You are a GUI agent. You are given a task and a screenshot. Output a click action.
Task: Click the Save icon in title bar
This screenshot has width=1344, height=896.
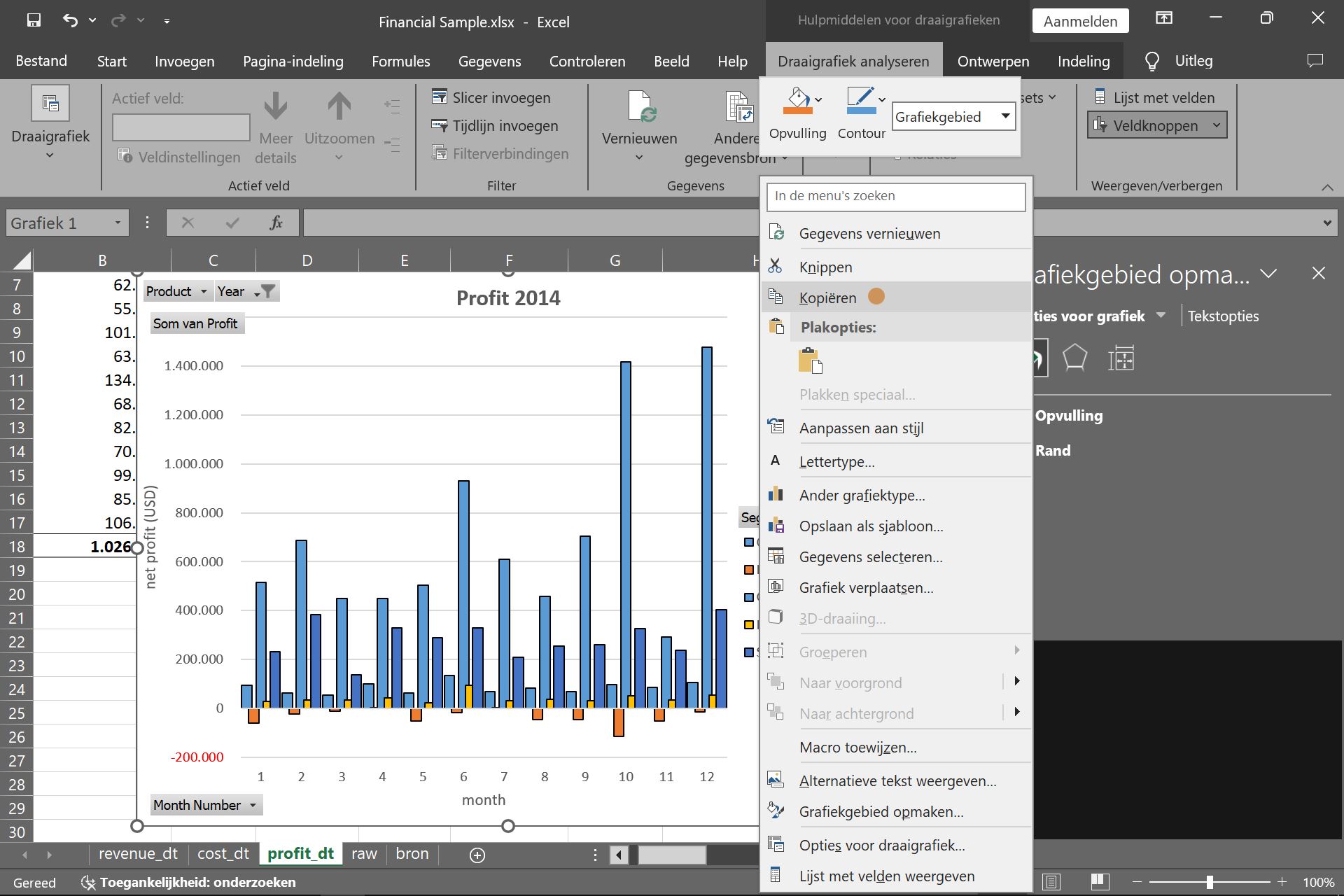coord(34,20)
